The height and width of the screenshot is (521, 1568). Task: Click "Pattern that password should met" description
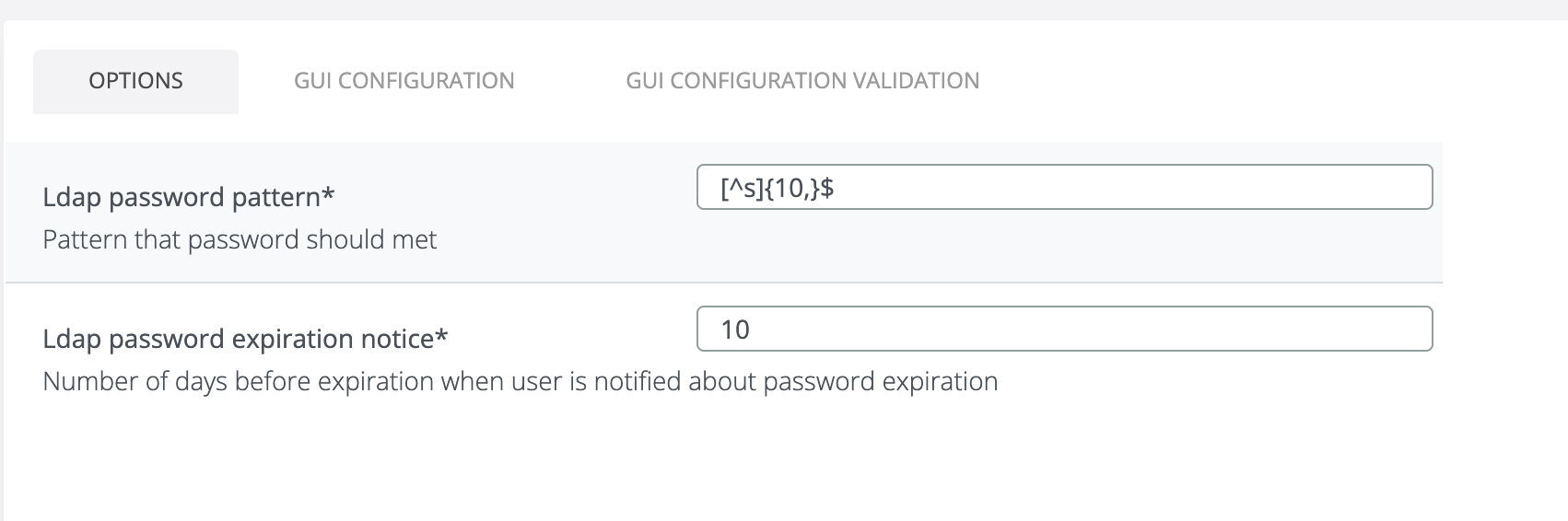tap(240, 239)
